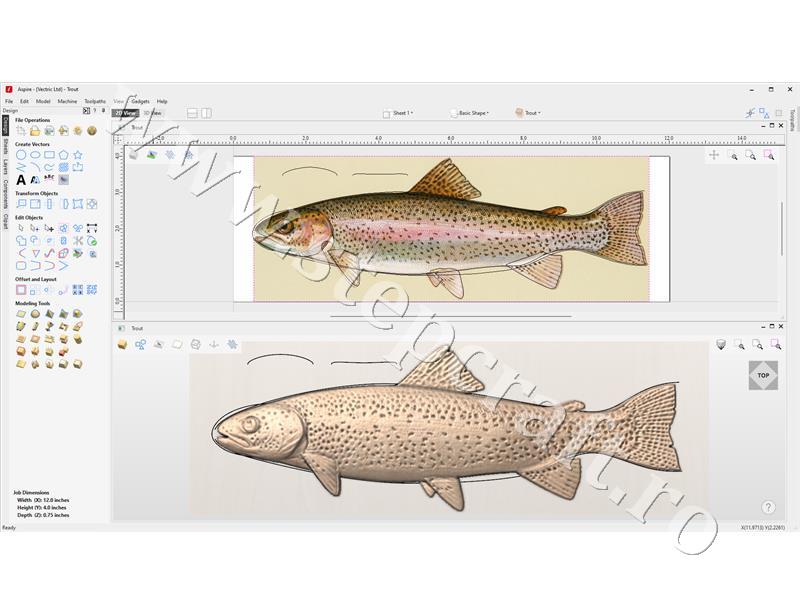800x615 pixels.
Task: Open the Nest Parts layout tool
Action: coord(92,290)
